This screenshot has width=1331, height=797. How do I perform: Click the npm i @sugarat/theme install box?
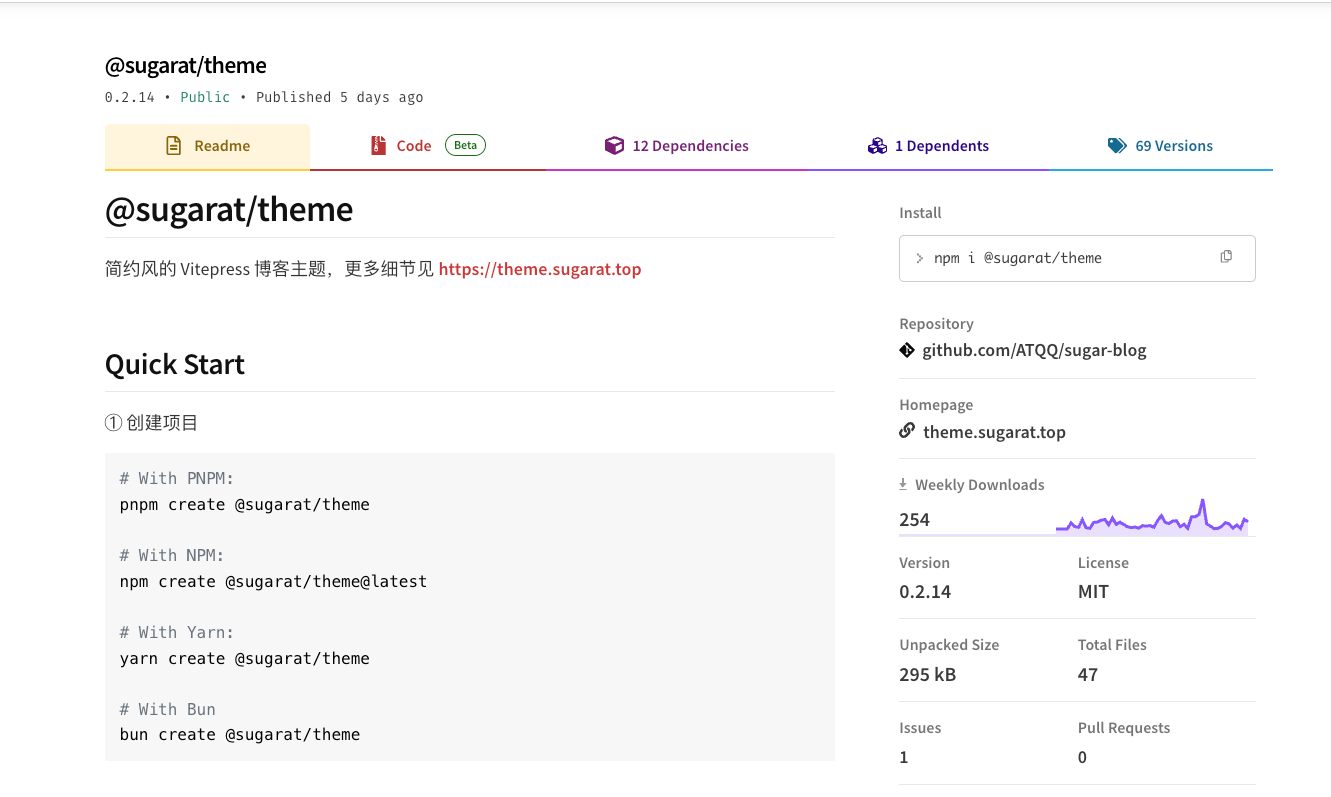(x=1077, y=258)
